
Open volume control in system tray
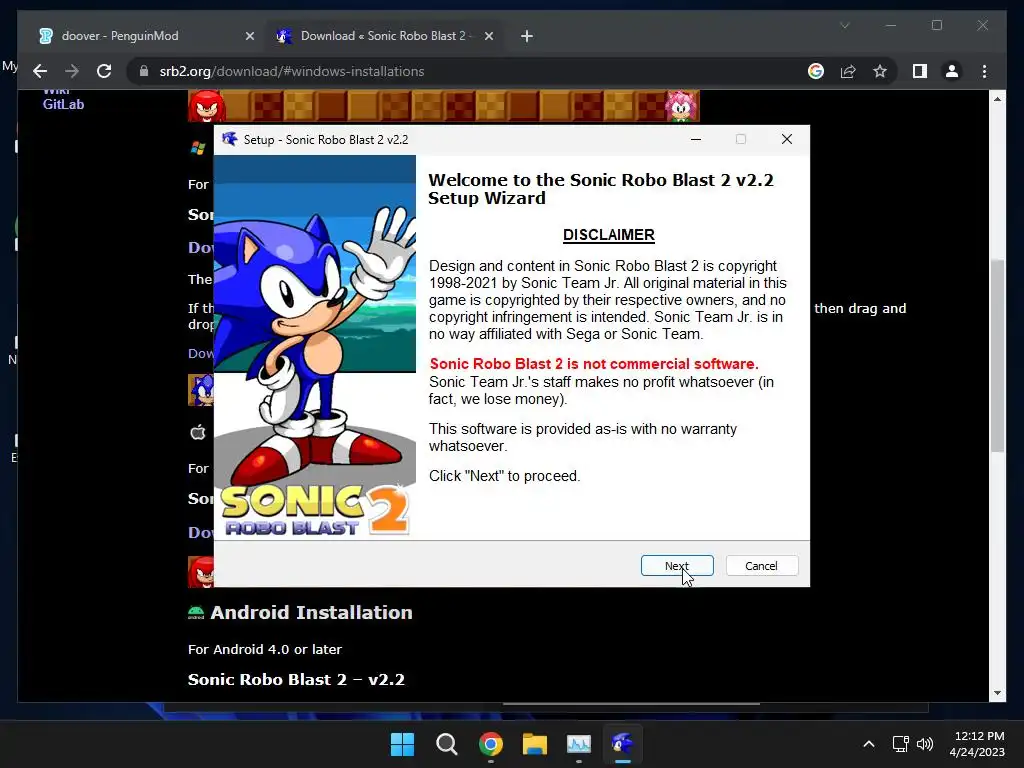coord(925,744)
